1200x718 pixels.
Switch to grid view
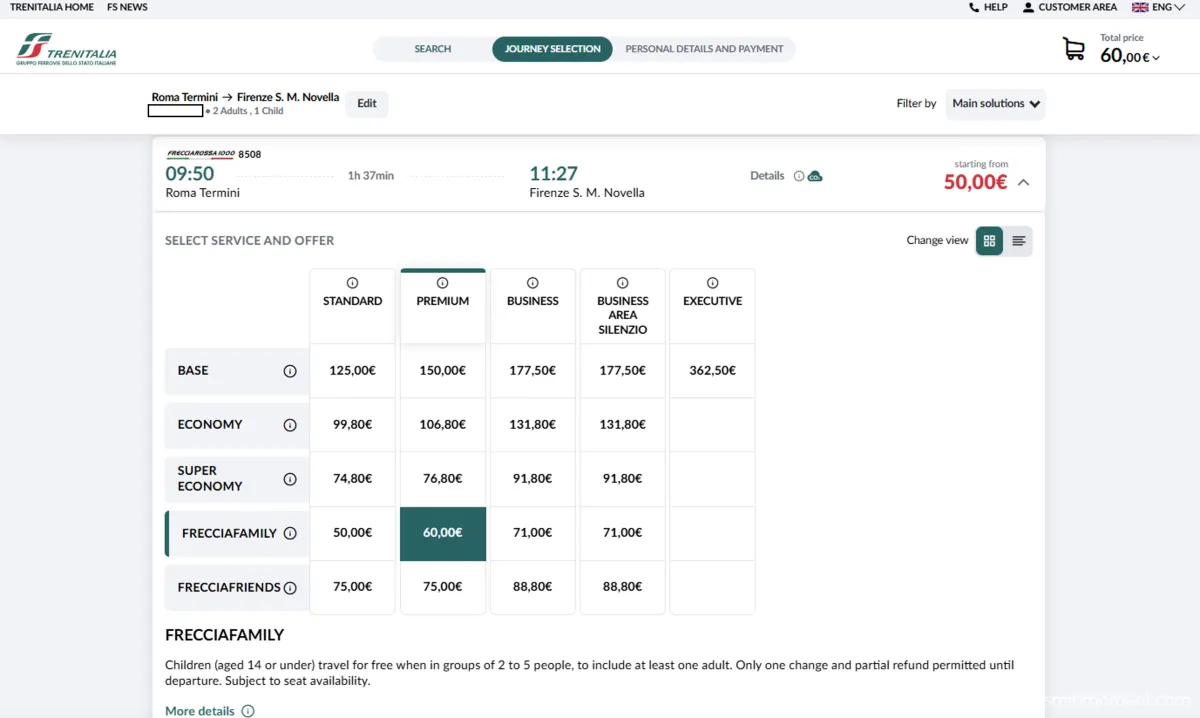click(x=990, y=241)
